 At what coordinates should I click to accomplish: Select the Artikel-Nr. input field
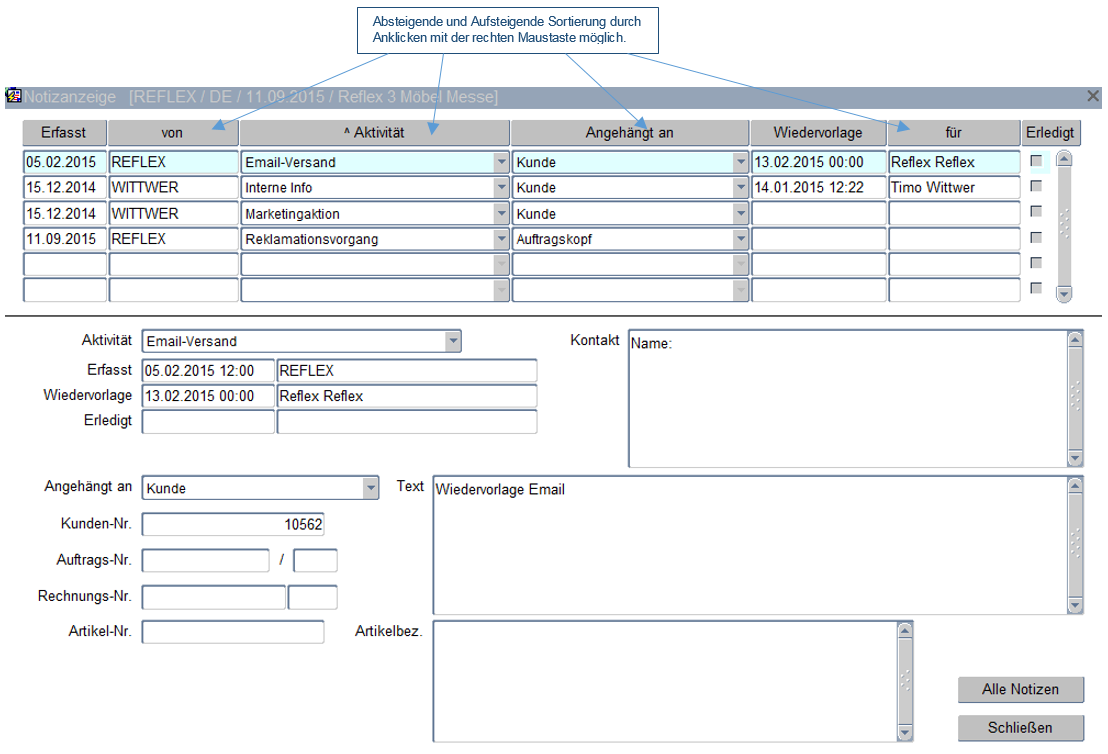click(x=233, y=632)
